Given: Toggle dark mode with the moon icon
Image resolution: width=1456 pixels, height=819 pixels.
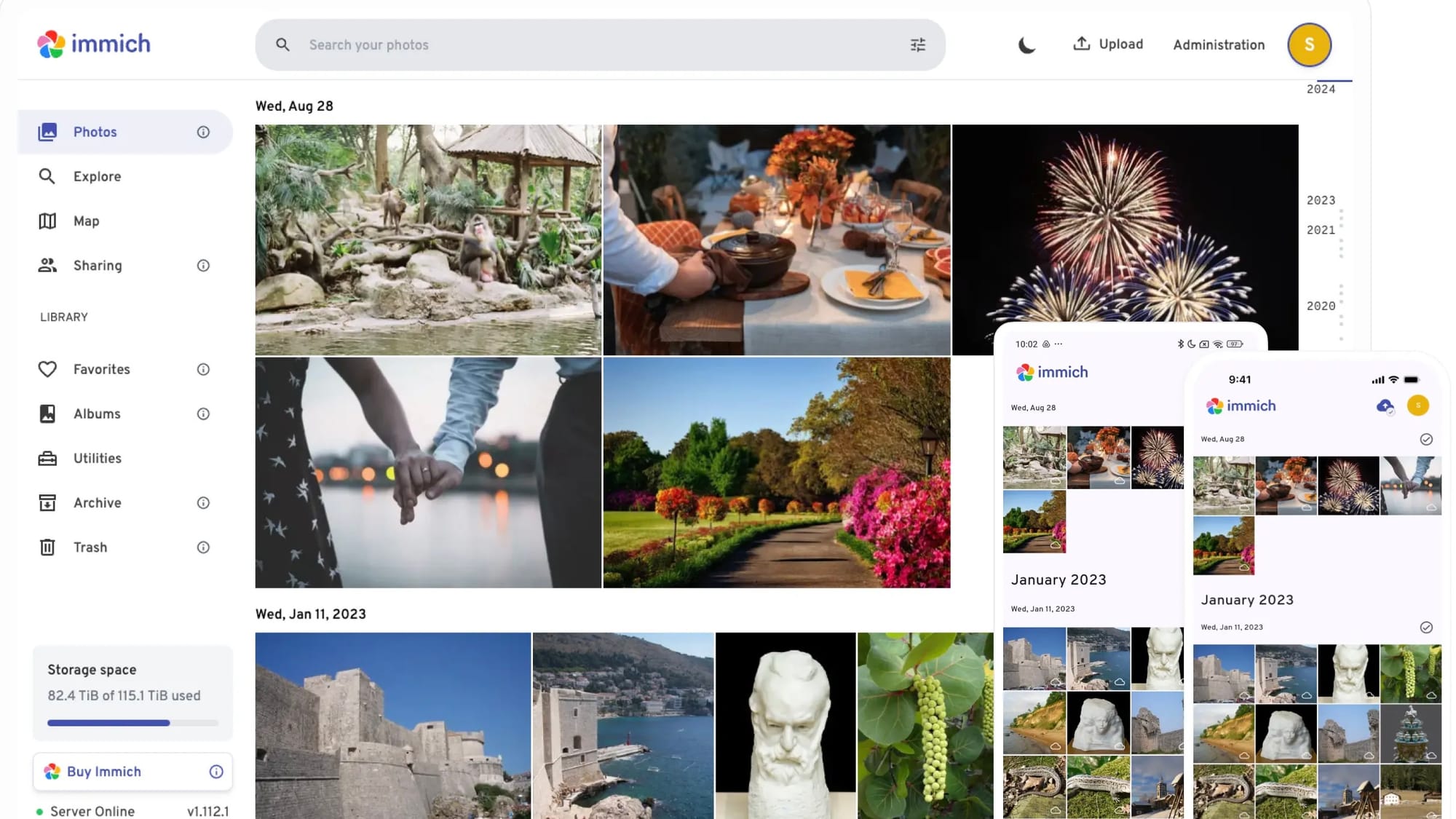Looking at the screenshot, I should coord(1026,45).
